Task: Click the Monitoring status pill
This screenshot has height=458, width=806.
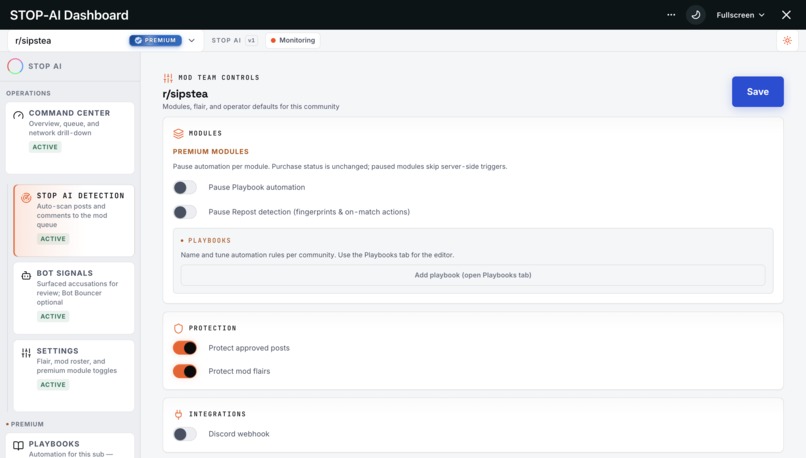Action: (x=292, y=41)
